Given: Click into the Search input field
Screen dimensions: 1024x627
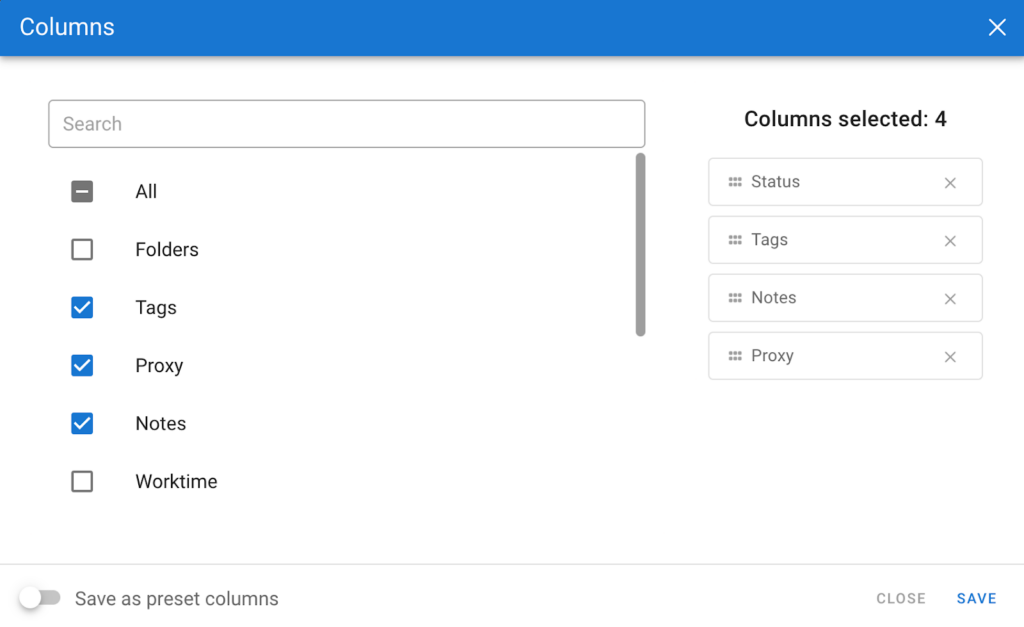Looking at the screenshot, I should pos(346,124).
